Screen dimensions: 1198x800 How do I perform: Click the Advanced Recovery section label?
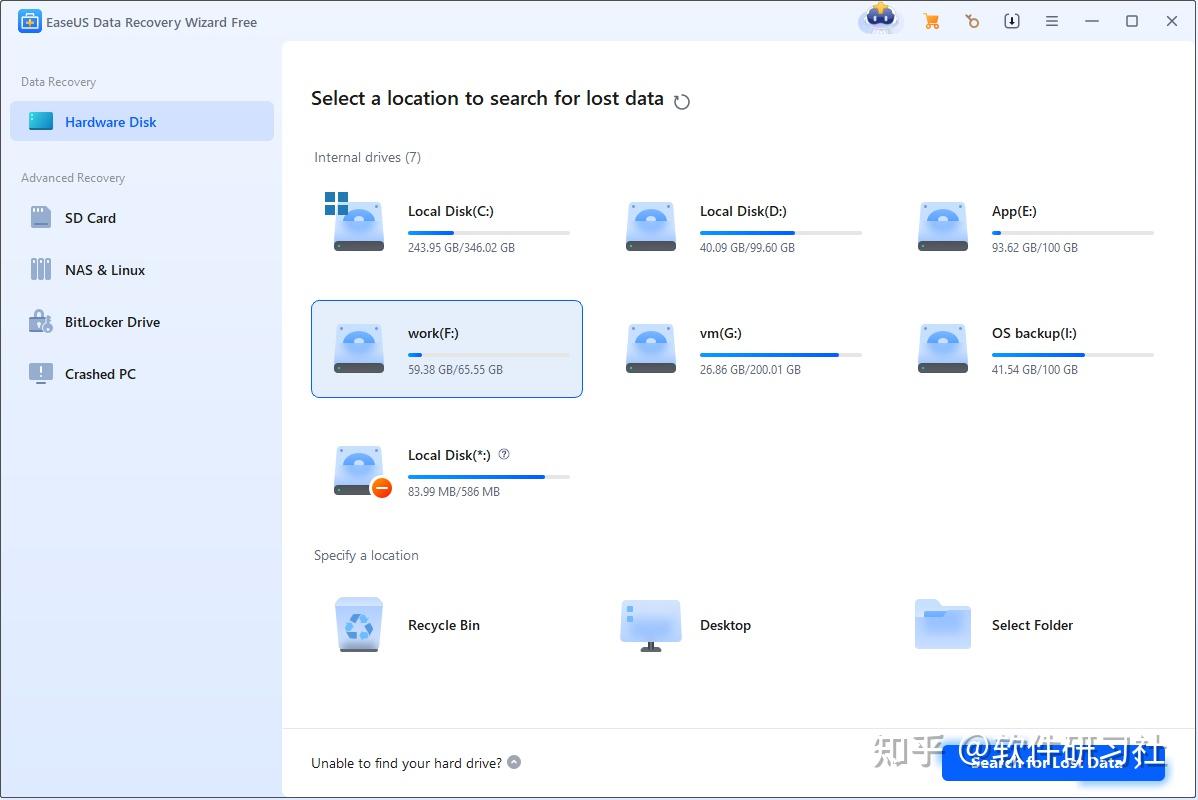pyautogui.click(x=73, y=178)
